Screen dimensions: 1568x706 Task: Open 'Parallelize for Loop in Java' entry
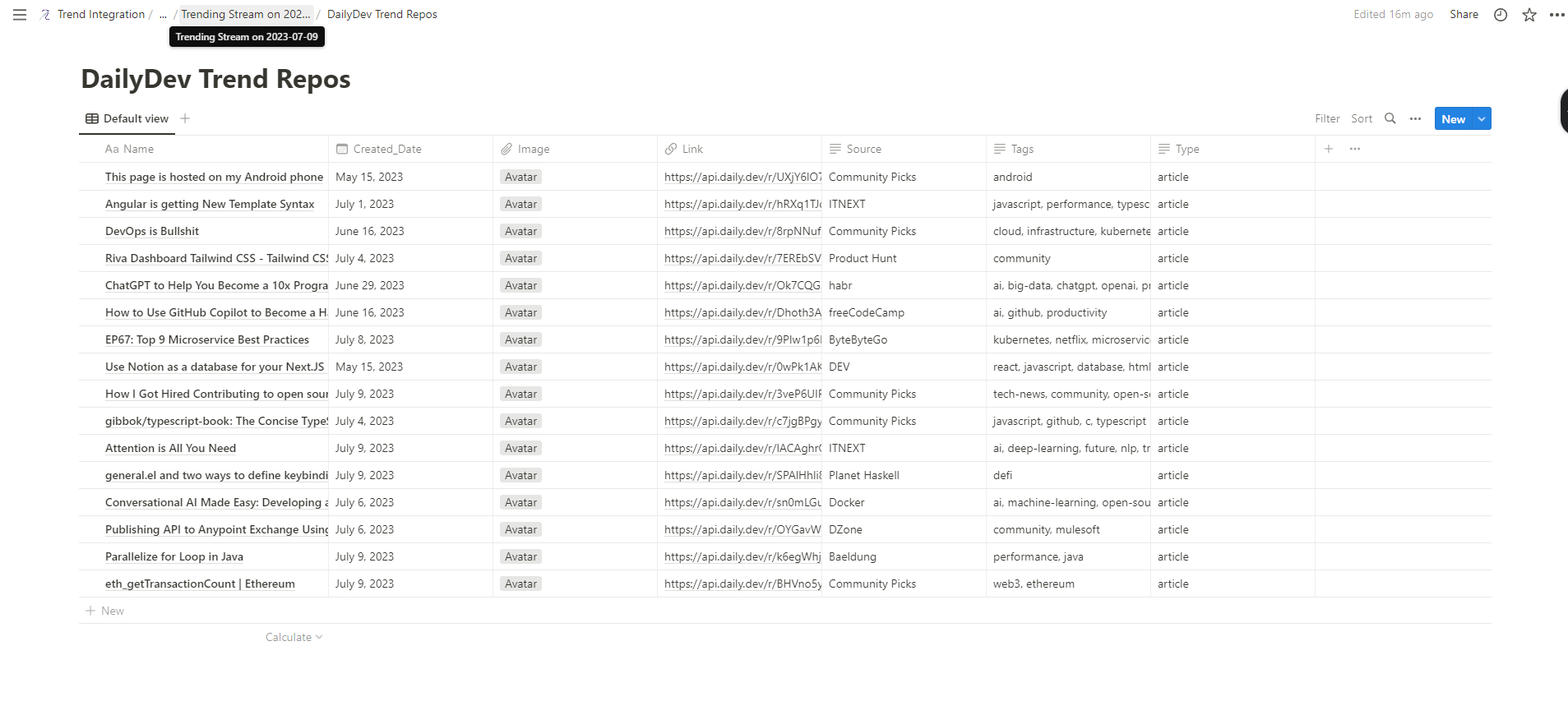point(174,556)
